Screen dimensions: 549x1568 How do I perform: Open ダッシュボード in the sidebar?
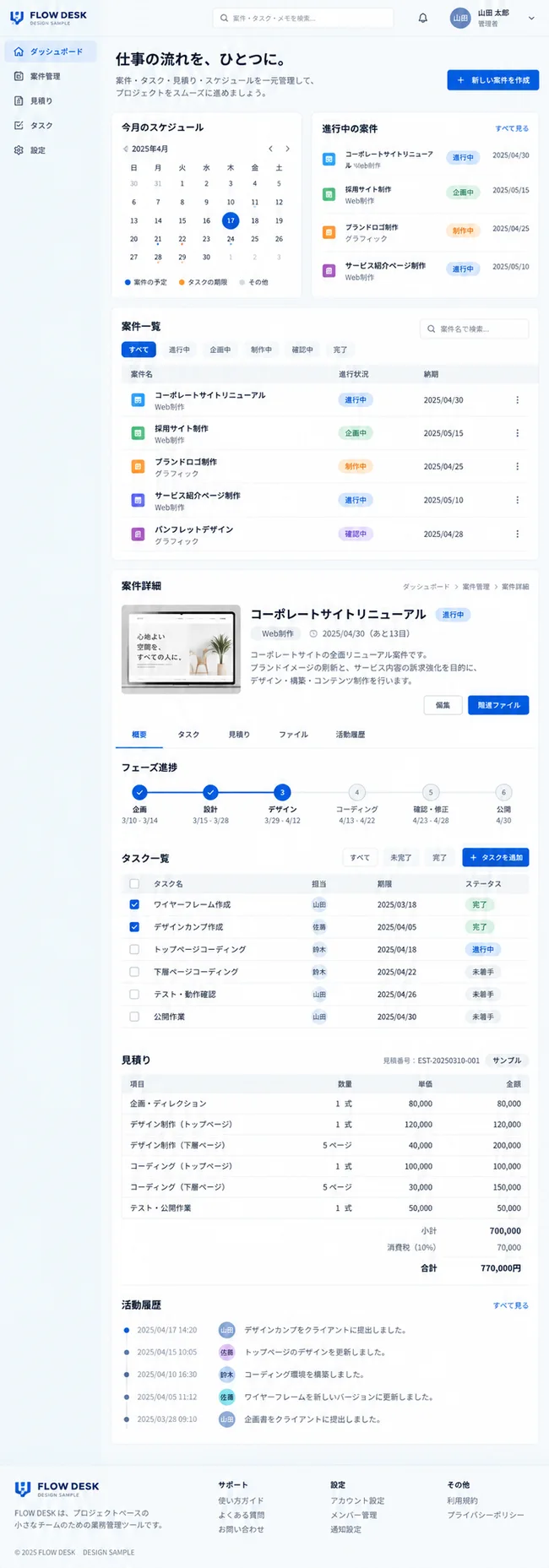pos(50,52)
